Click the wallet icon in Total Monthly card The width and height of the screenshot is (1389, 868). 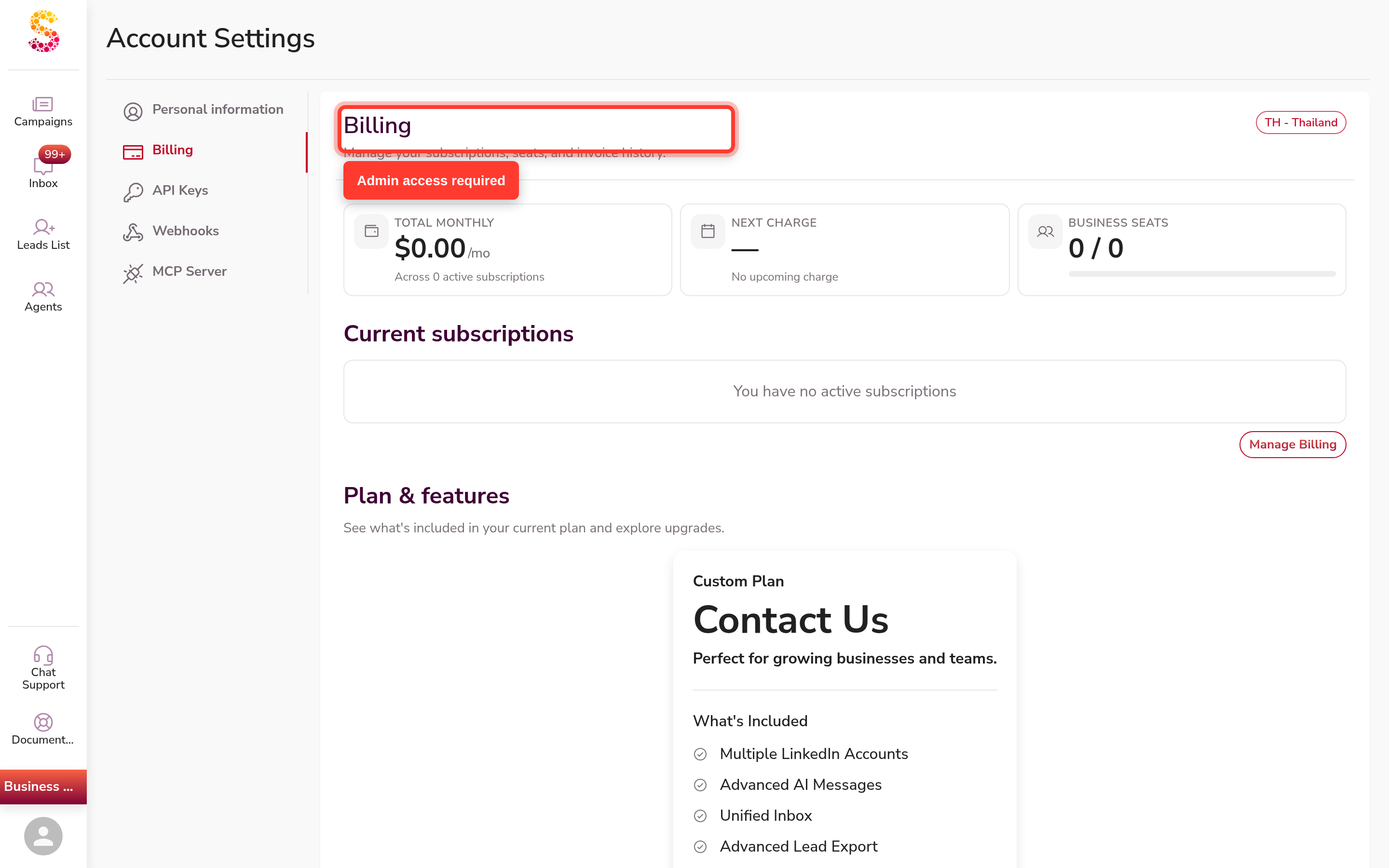[371, 231]
